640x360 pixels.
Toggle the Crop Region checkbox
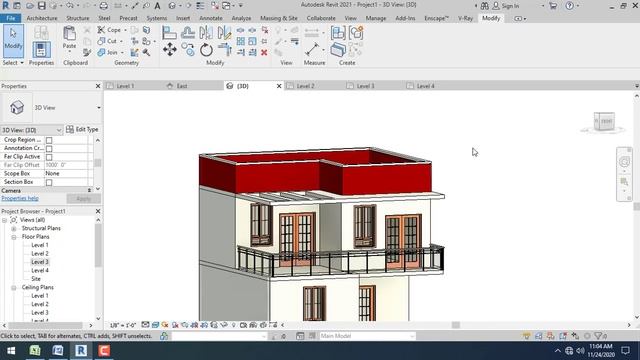point(49,140)
